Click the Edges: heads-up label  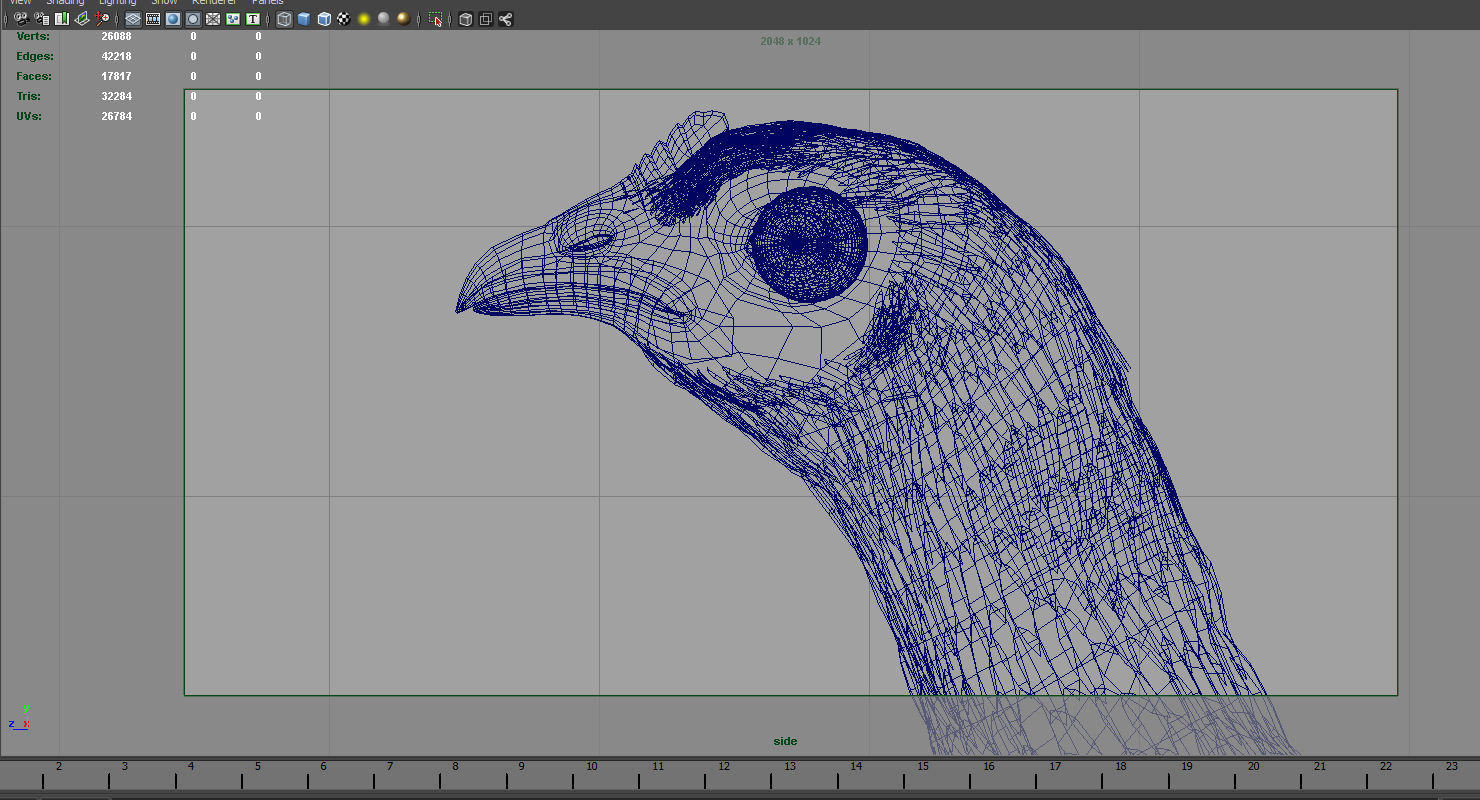[x=35, y=56]
